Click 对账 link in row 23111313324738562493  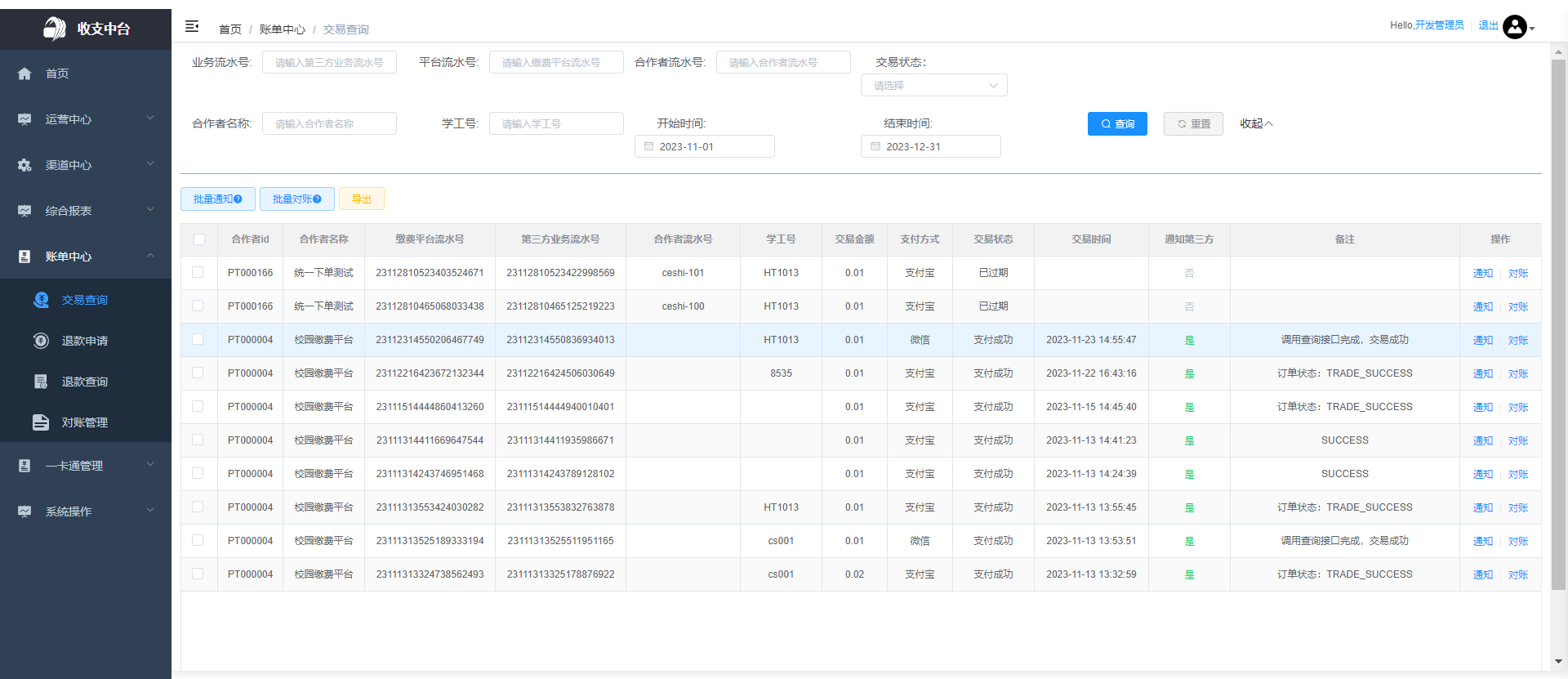pos(1518,575)
